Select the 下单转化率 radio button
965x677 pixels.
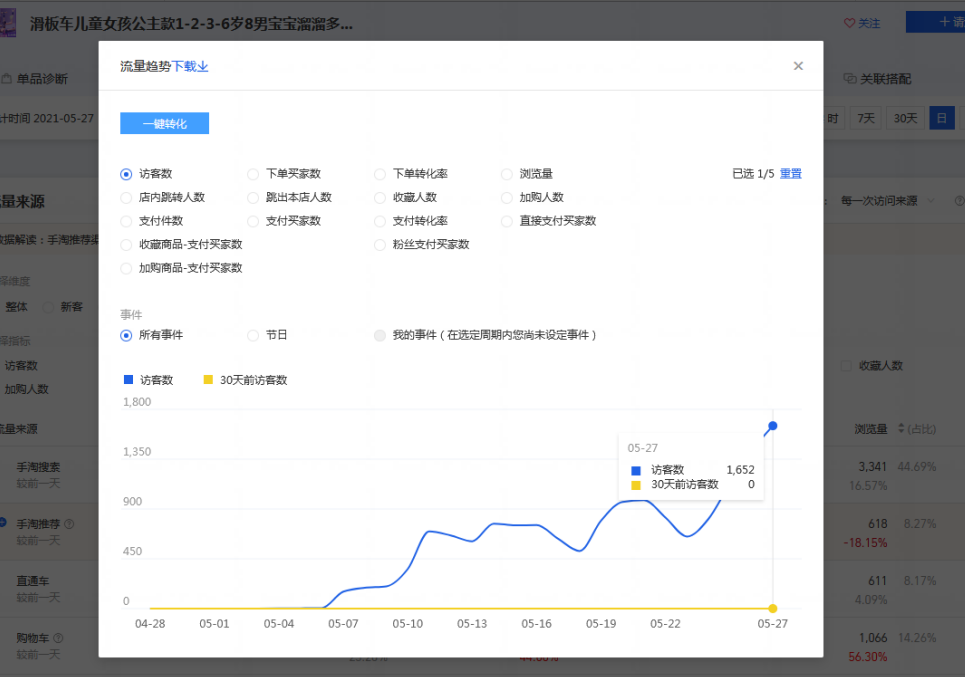(380, 174)
